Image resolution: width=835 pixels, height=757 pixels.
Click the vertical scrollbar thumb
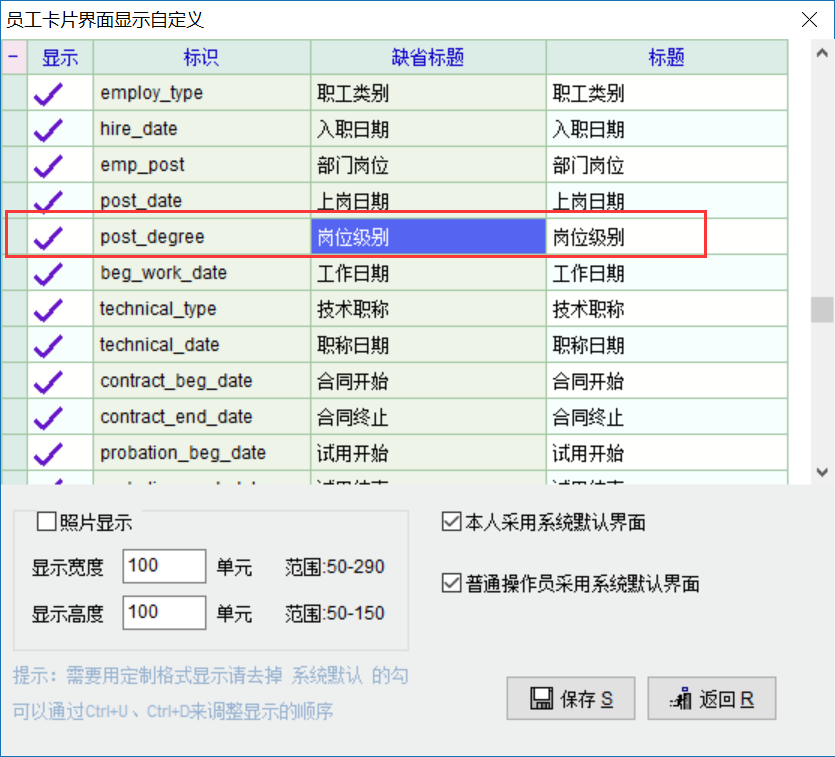tap(822, 310)
